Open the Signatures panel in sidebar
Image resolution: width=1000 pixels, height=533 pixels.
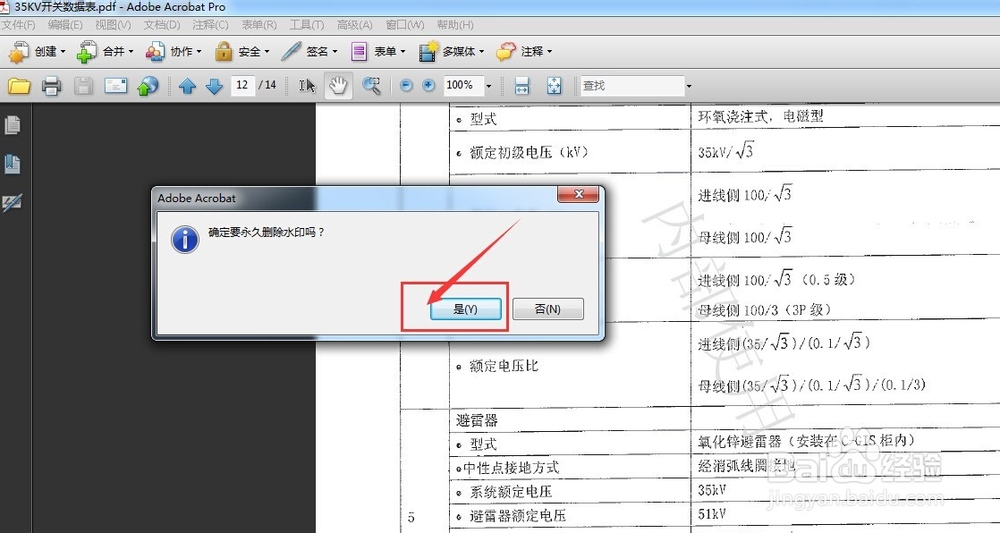[12, 203]
